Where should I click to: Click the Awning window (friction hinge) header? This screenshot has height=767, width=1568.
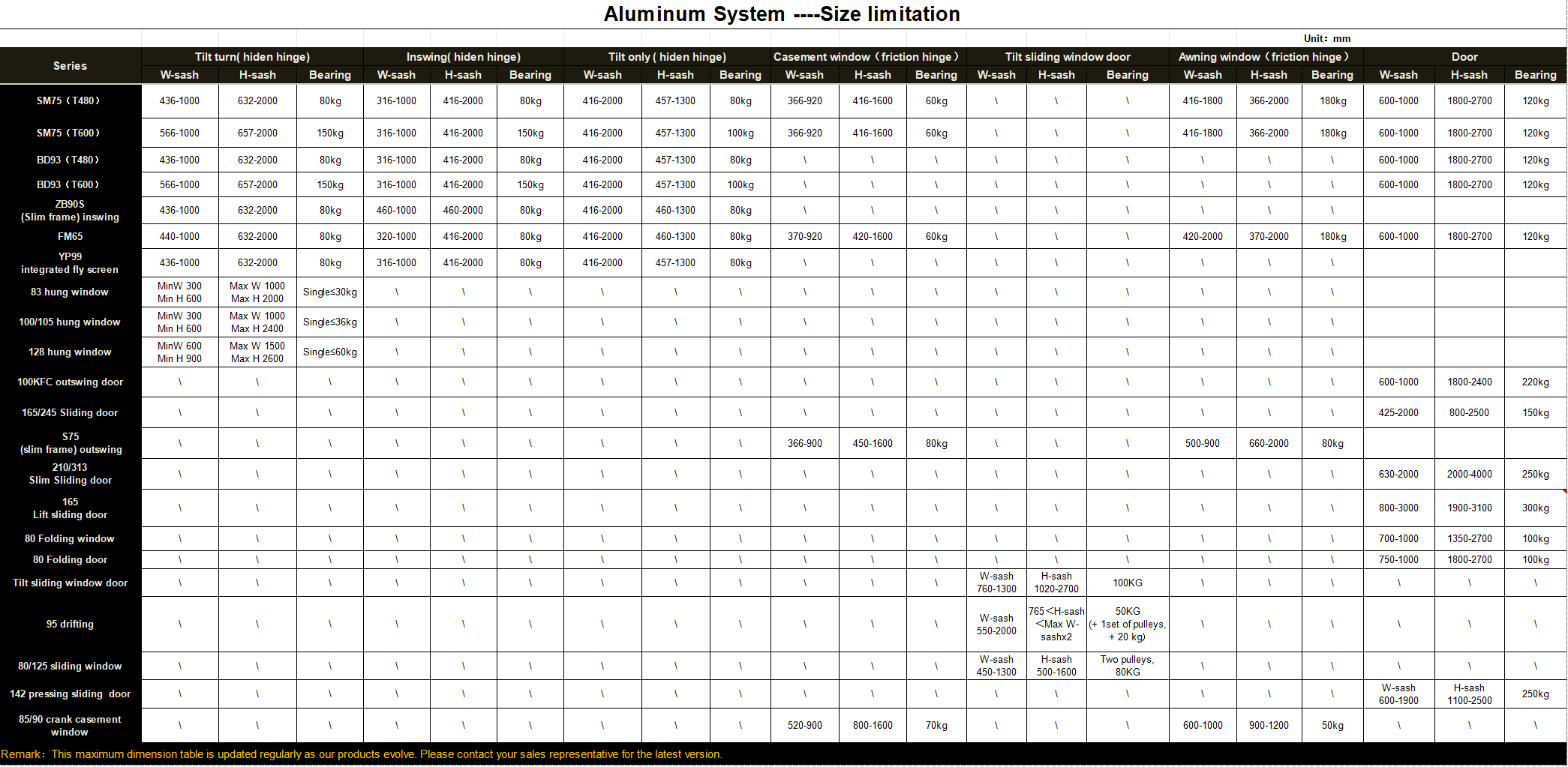coord(1265,57)
